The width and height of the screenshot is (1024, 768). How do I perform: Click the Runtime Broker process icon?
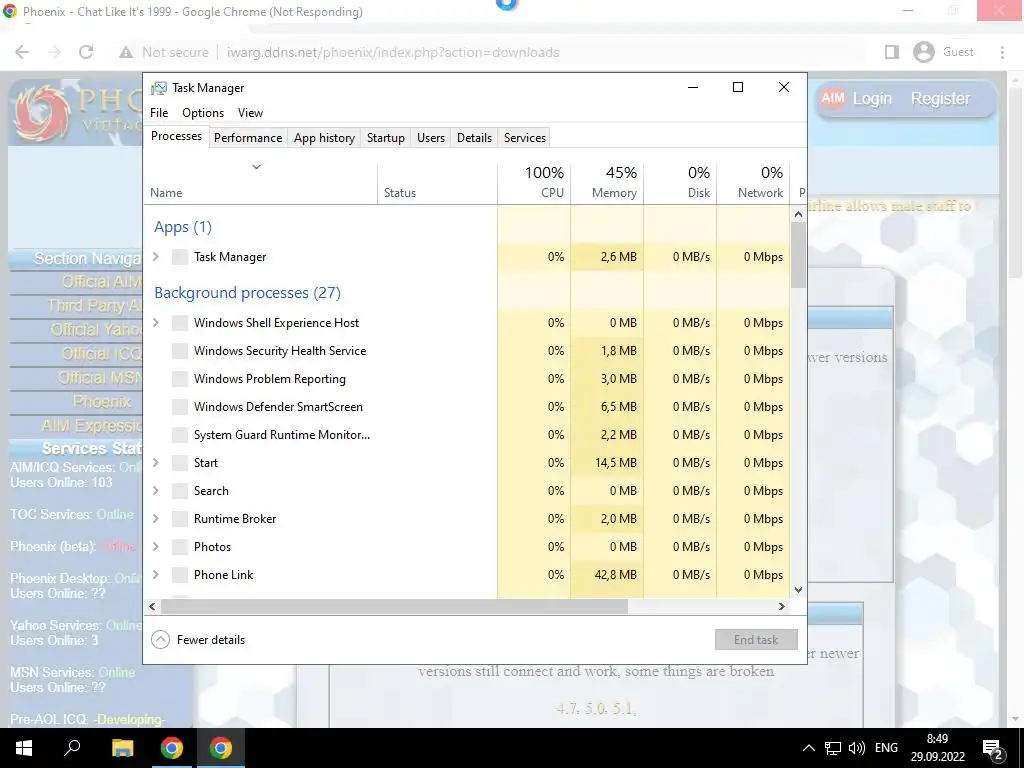pos(180,519)
